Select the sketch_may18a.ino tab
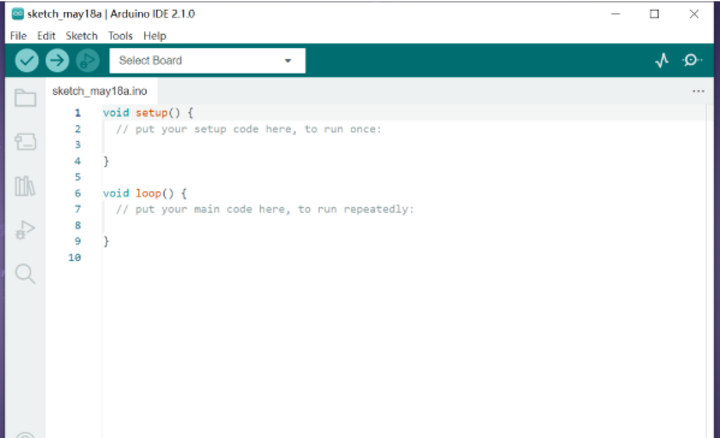Viewport: 720px width, 438px height. (x=99, y=91)
